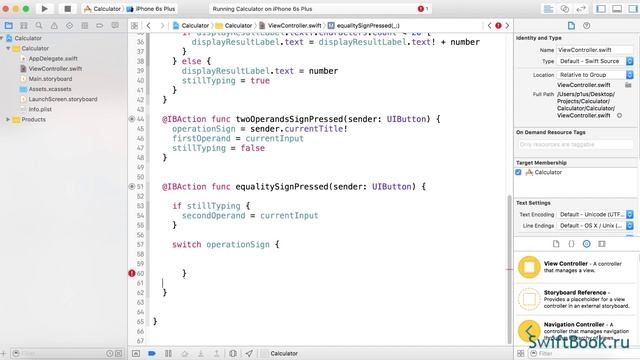Open the Text Encoding dropdown
The width and height of the screenshot is (640, 360).
pos(595,214)
